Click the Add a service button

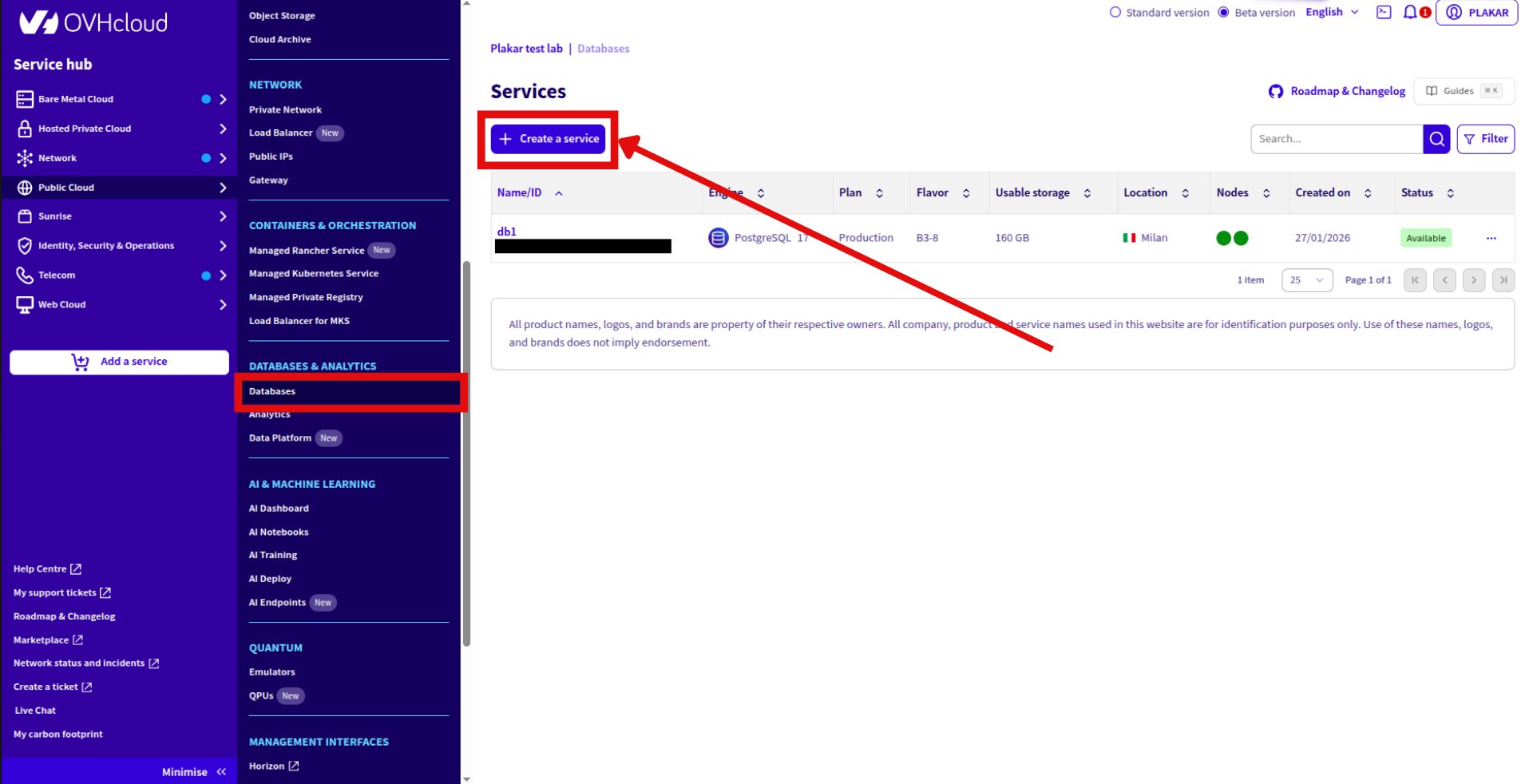119,362
